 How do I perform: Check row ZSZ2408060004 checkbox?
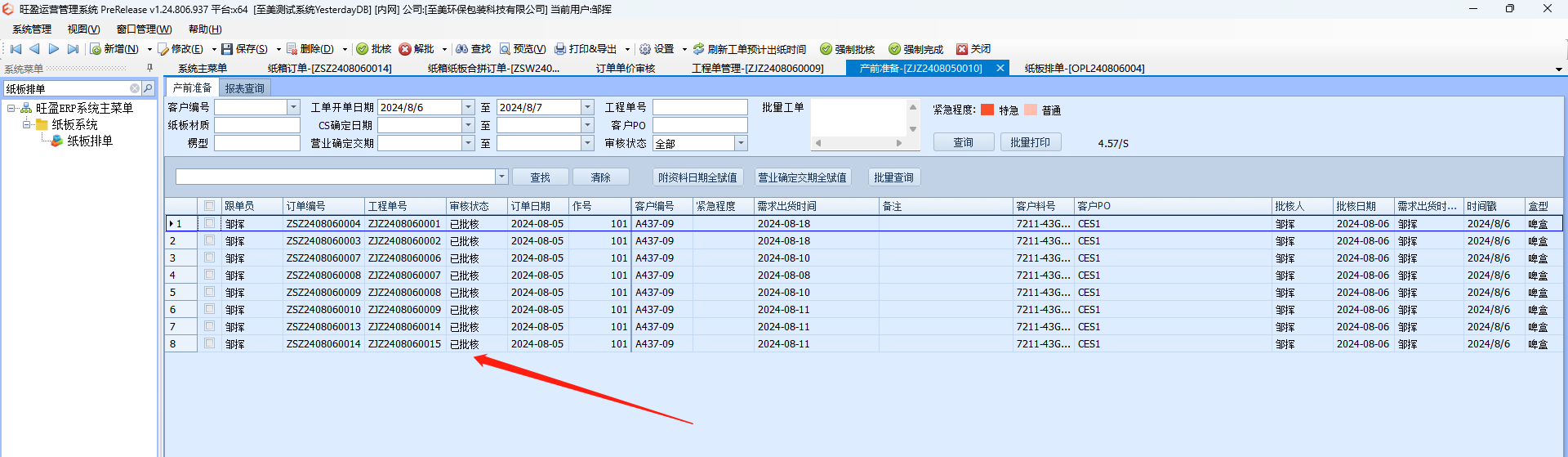(x=210, y=223)
